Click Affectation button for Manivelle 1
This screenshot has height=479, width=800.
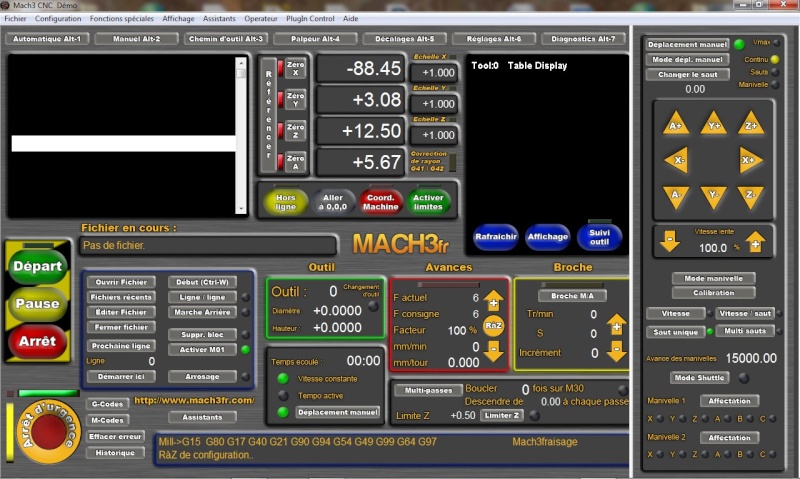[x=730, y=401]
